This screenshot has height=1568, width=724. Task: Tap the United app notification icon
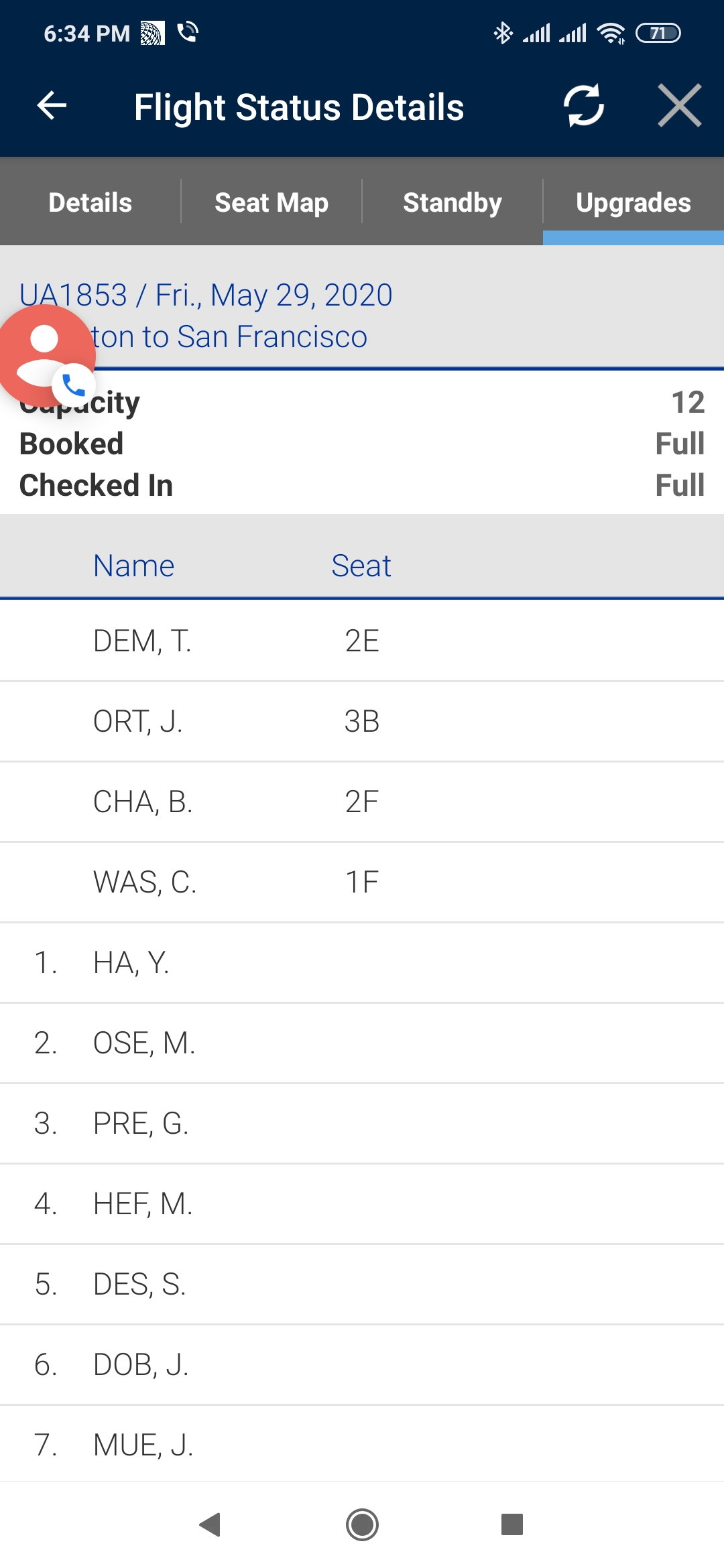pos(152,33)
